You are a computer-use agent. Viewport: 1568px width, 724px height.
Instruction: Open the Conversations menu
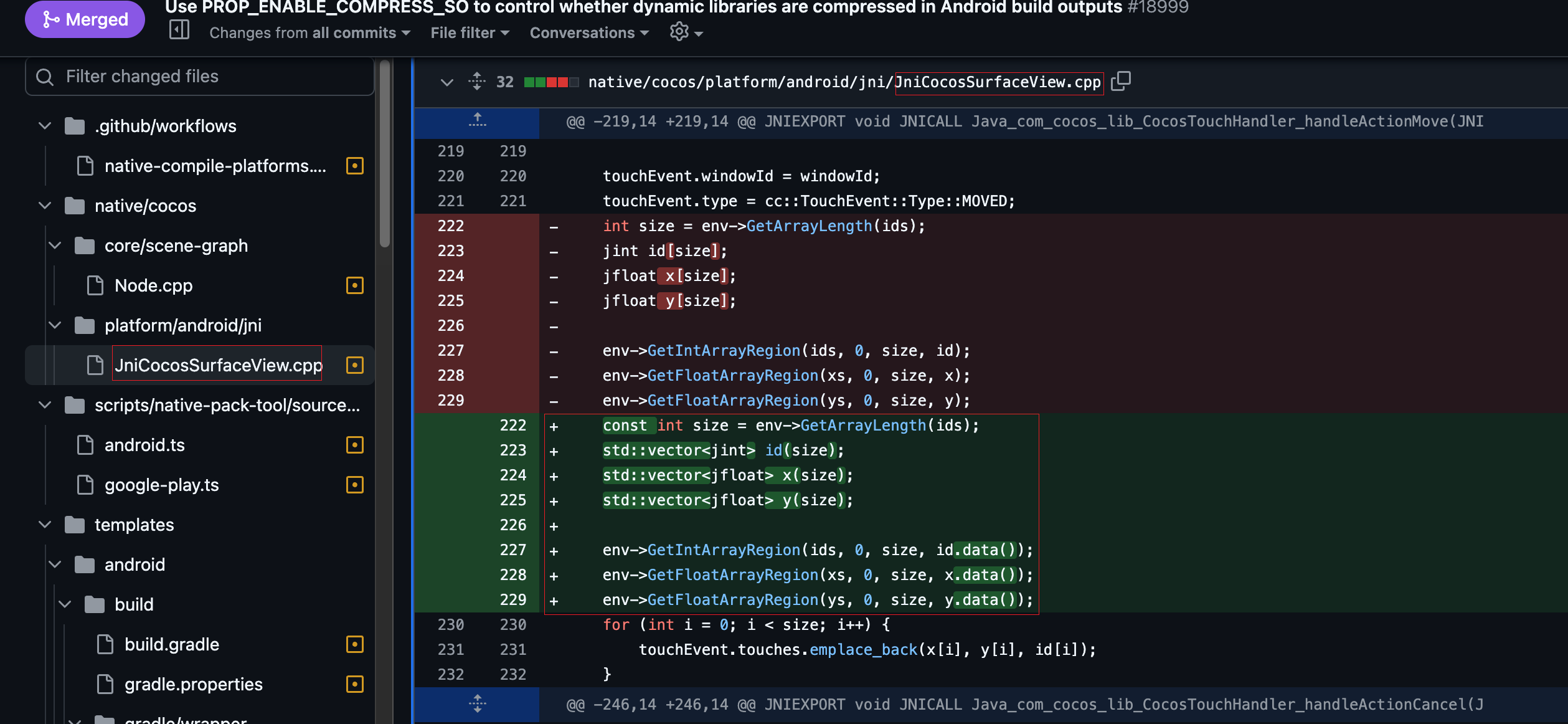click(588, 33)
